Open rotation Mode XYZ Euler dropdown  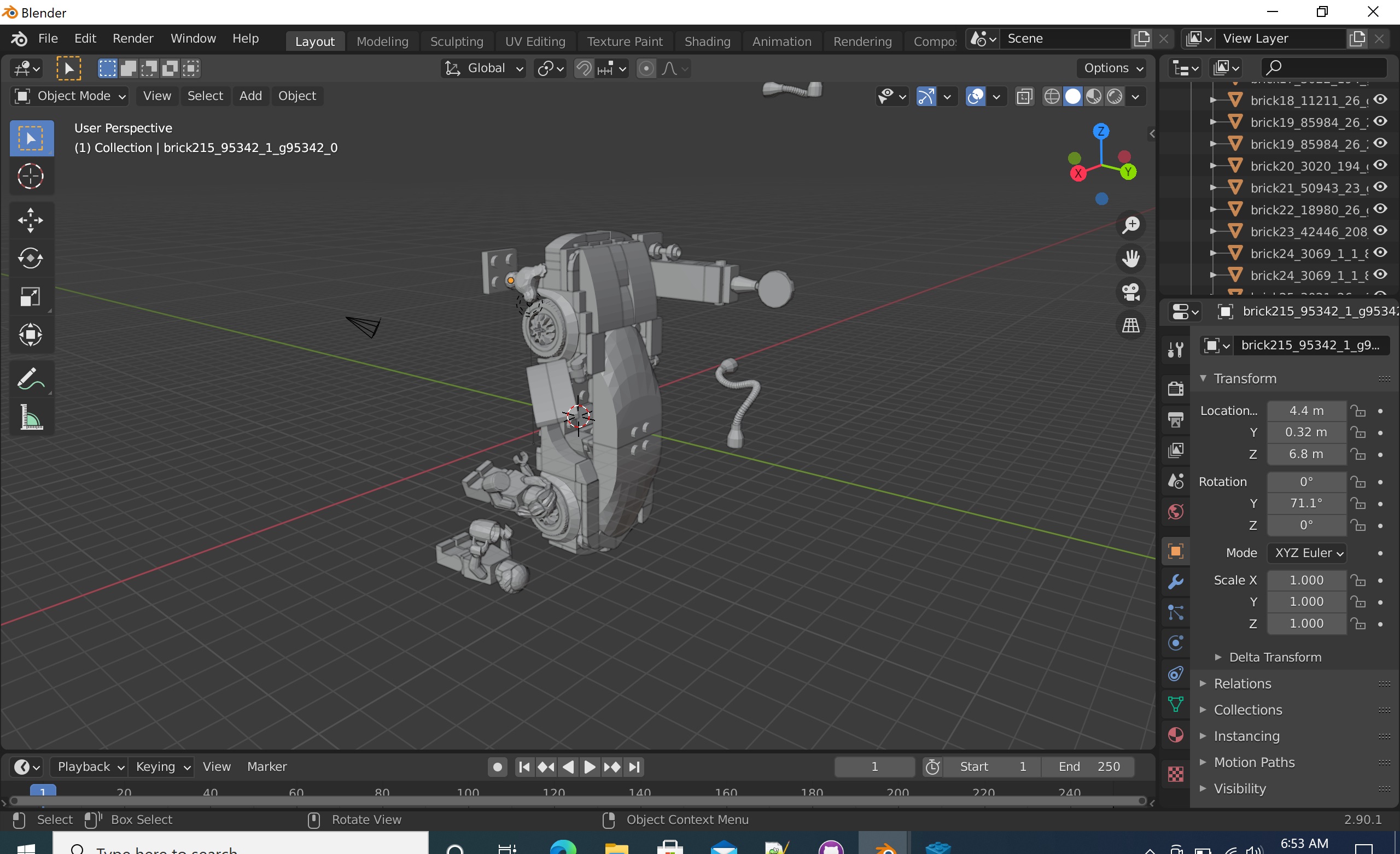pos(1306,553)
